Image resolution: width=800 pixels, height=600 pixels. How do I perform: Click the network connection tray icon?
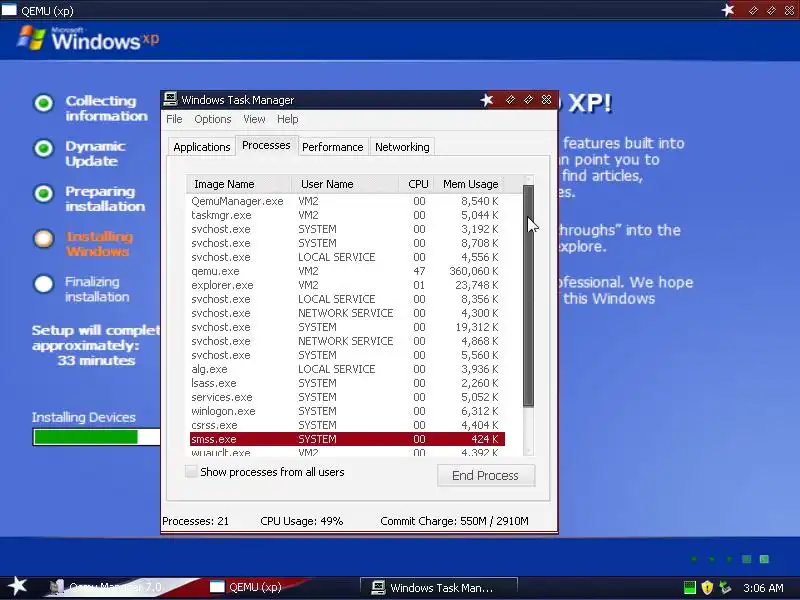724,588
